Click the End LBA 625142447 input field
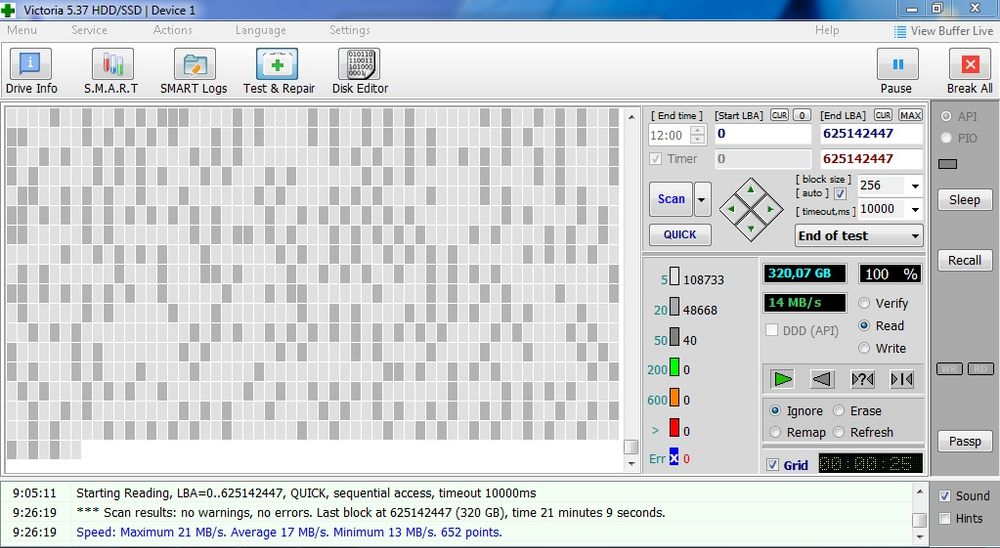 (x=871, y=134)
